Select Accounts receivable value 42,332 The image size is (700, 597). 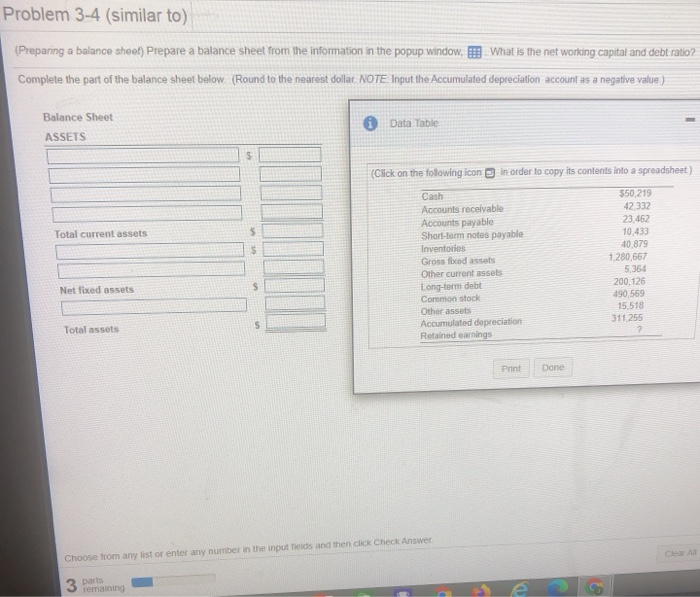point(637,206)
